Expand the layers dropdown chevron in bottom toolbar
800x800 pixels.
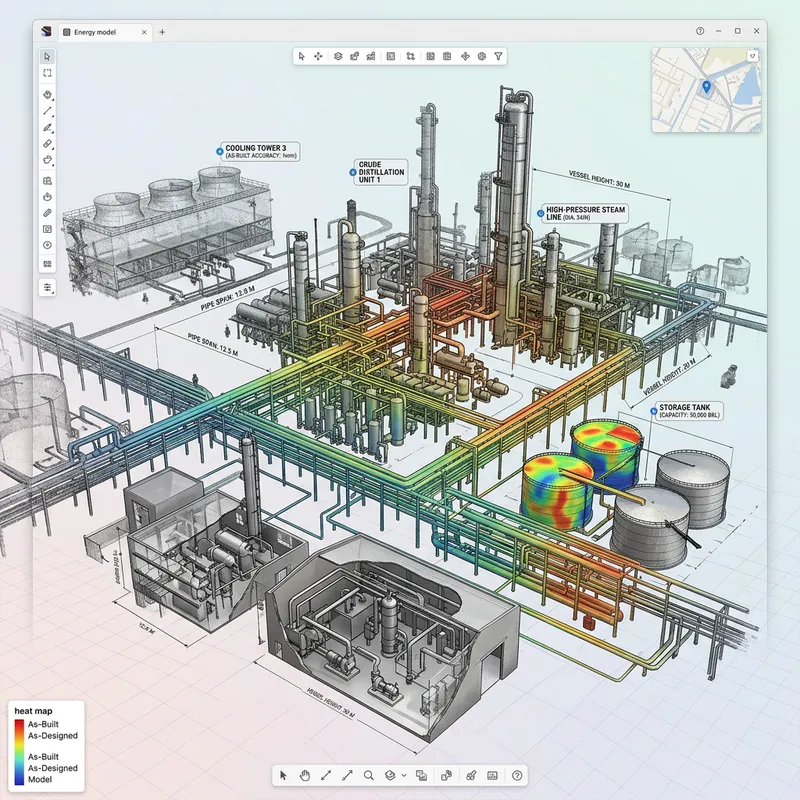[x=403, y=775]
